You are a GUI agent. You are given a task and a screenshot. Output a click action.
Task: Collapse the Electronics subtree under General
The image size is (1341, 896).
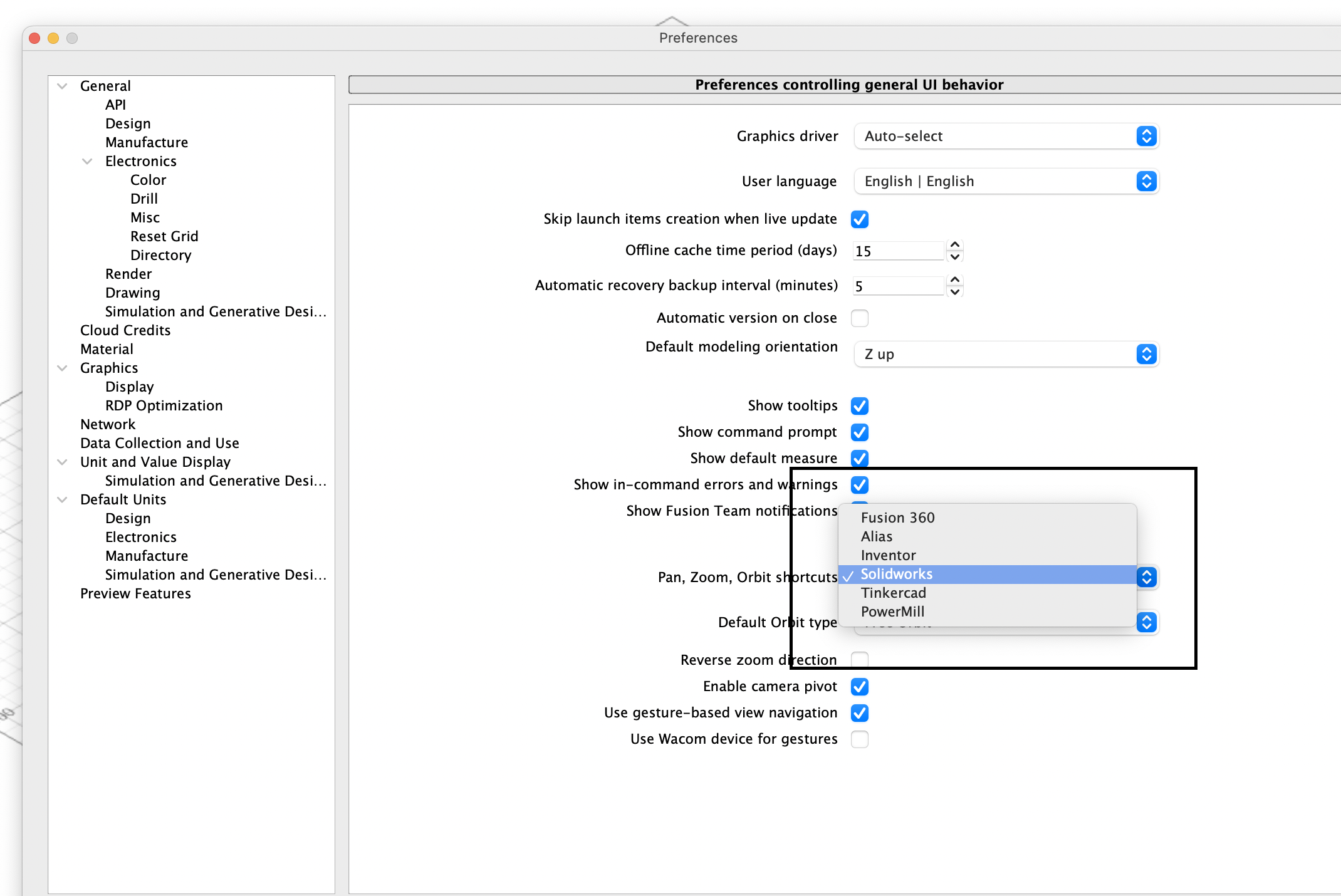87,162
